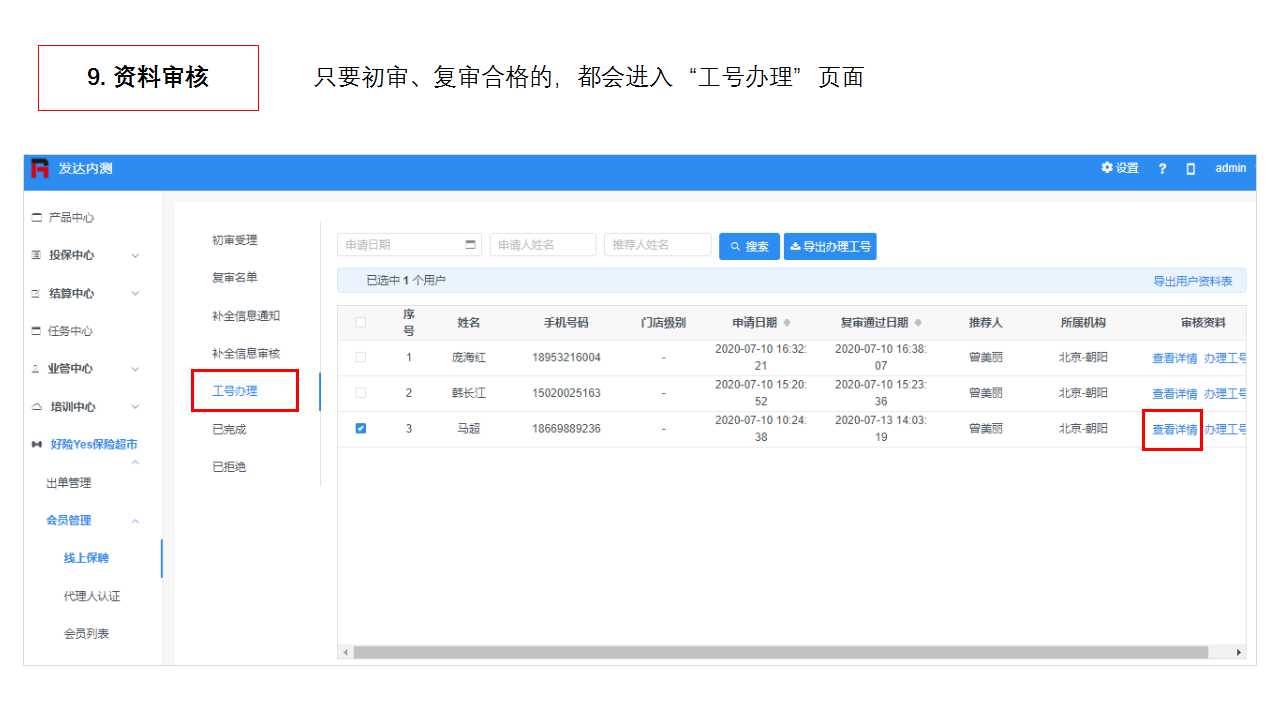The image size is (1280, 720).
Task: Open the 已完成 tab
Action: tap(229, 429)
